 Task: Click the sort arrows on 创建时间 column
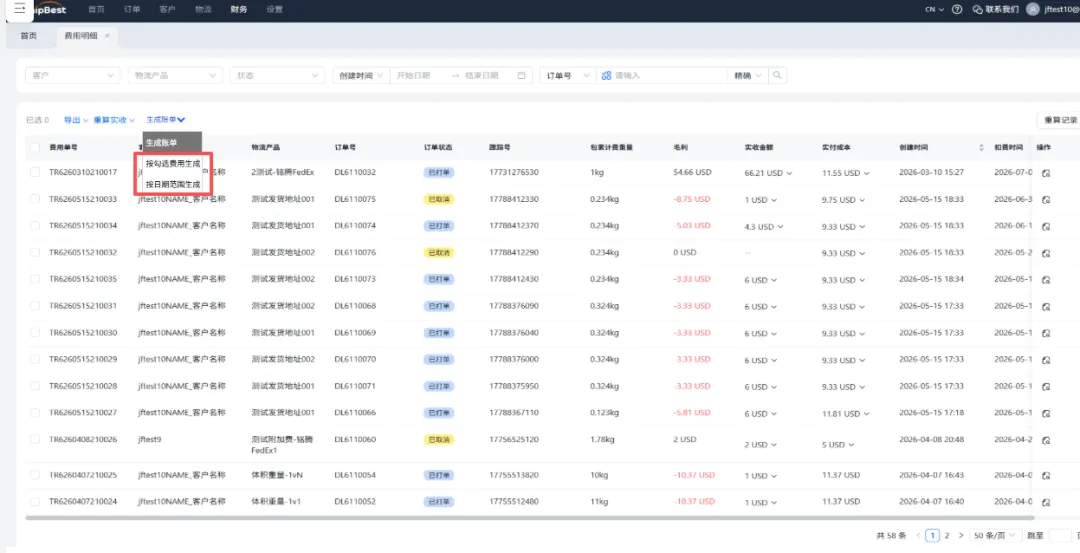[982, 148]
